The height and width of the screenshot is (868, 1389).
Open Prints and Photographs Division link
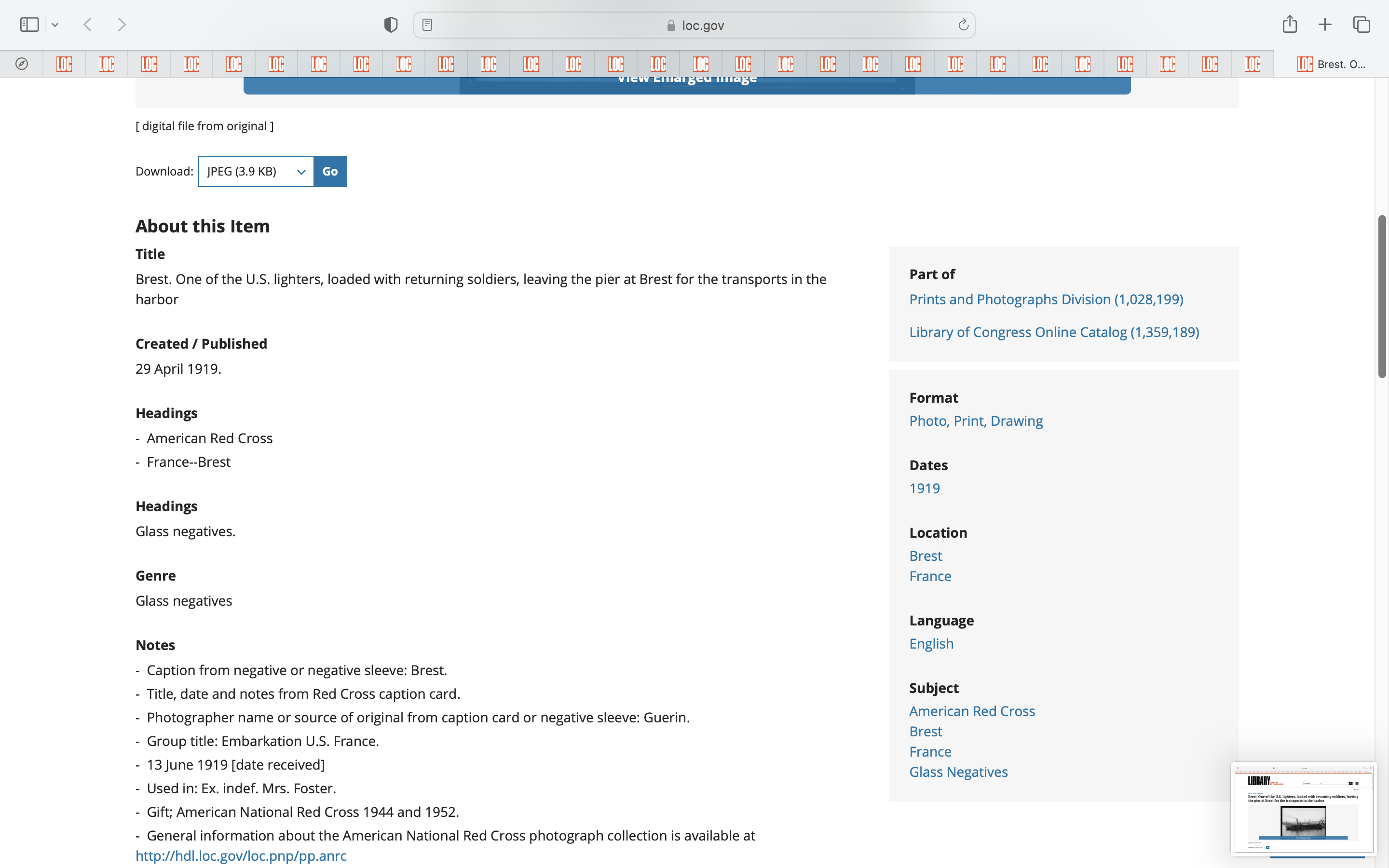(x=1046, y=299)
